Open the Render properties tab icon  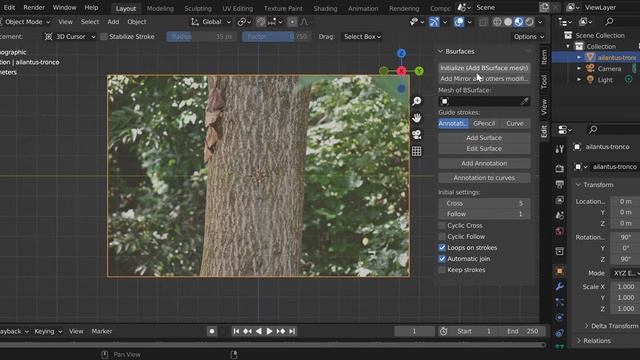[x=560, y=168]
